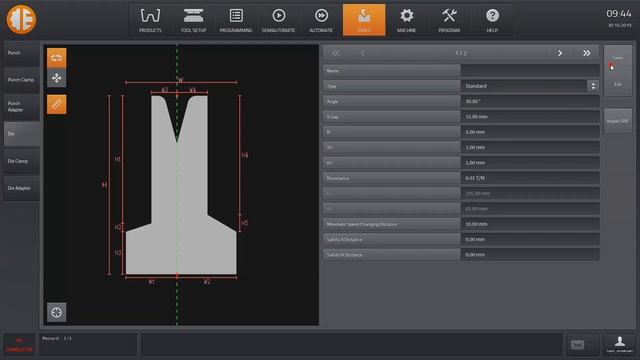640x360 pixels.
Task: Select the Punch tab
Action: click(22, 53)
